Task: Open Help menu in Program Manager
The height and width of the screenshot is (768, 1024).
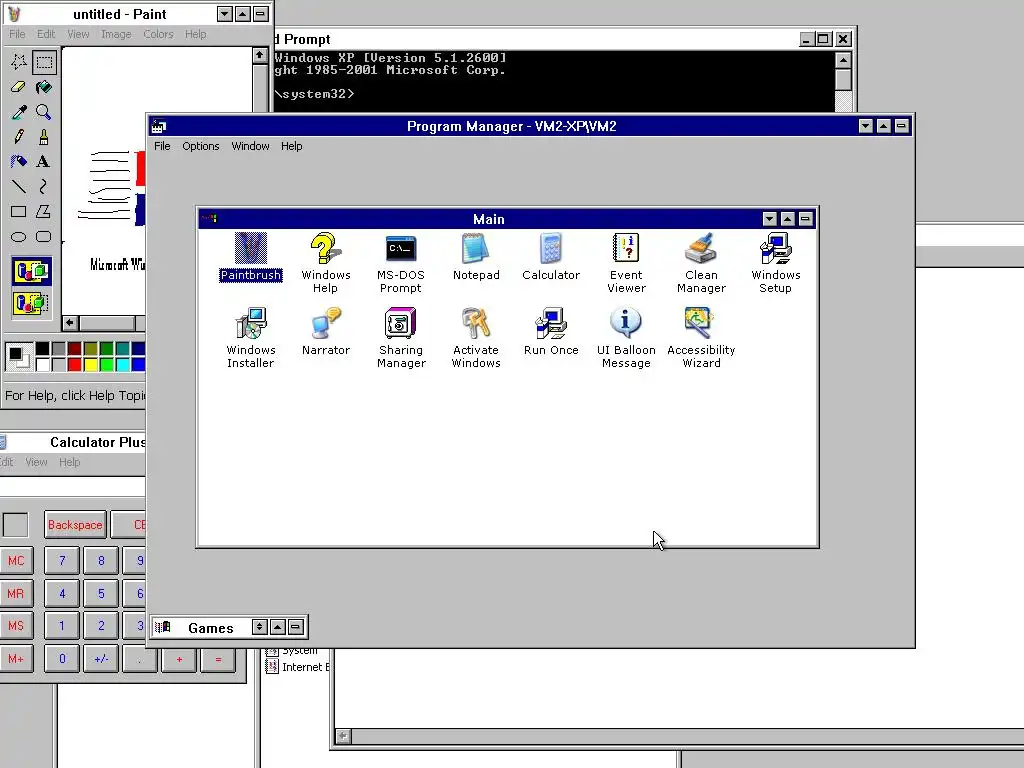Action: [291, 146]
